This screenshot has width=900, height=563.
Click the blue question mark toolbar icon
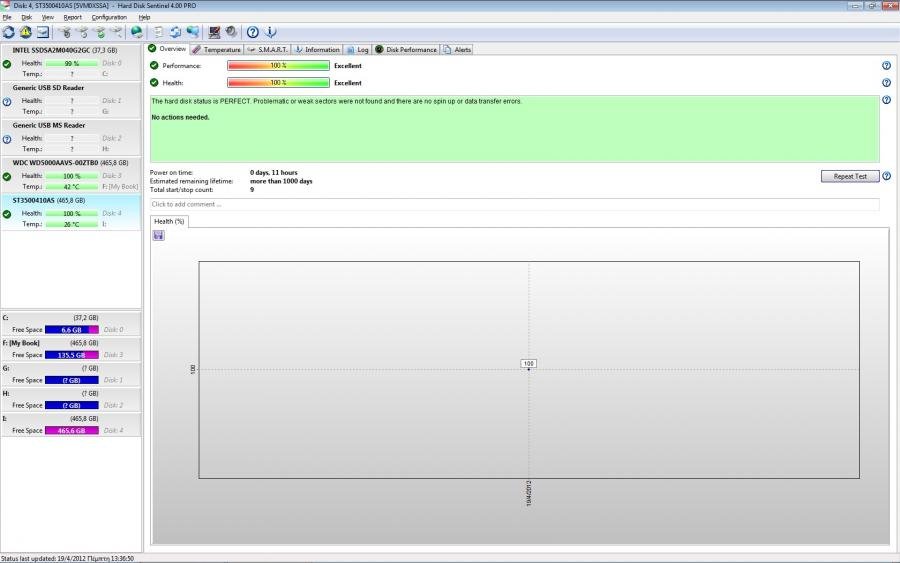(253, 32)
